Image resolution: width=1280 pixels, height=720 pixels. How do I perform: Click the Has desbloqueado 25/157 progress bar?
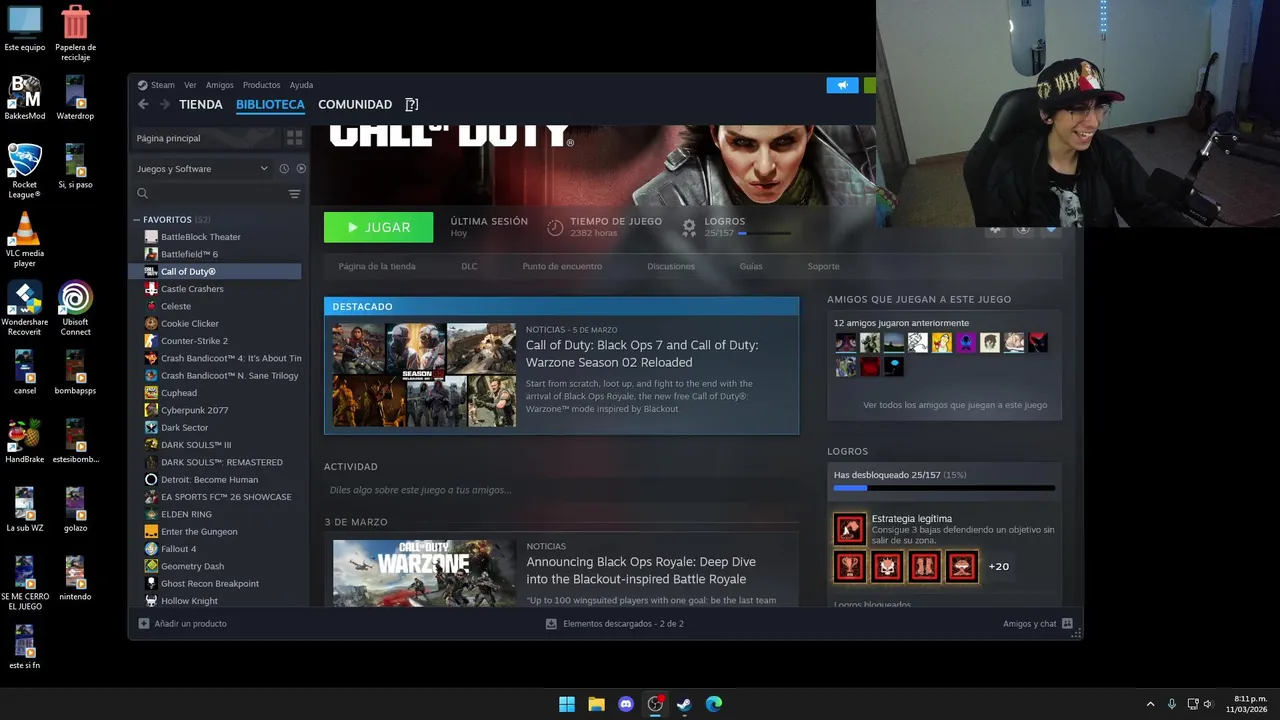[944, 488]
